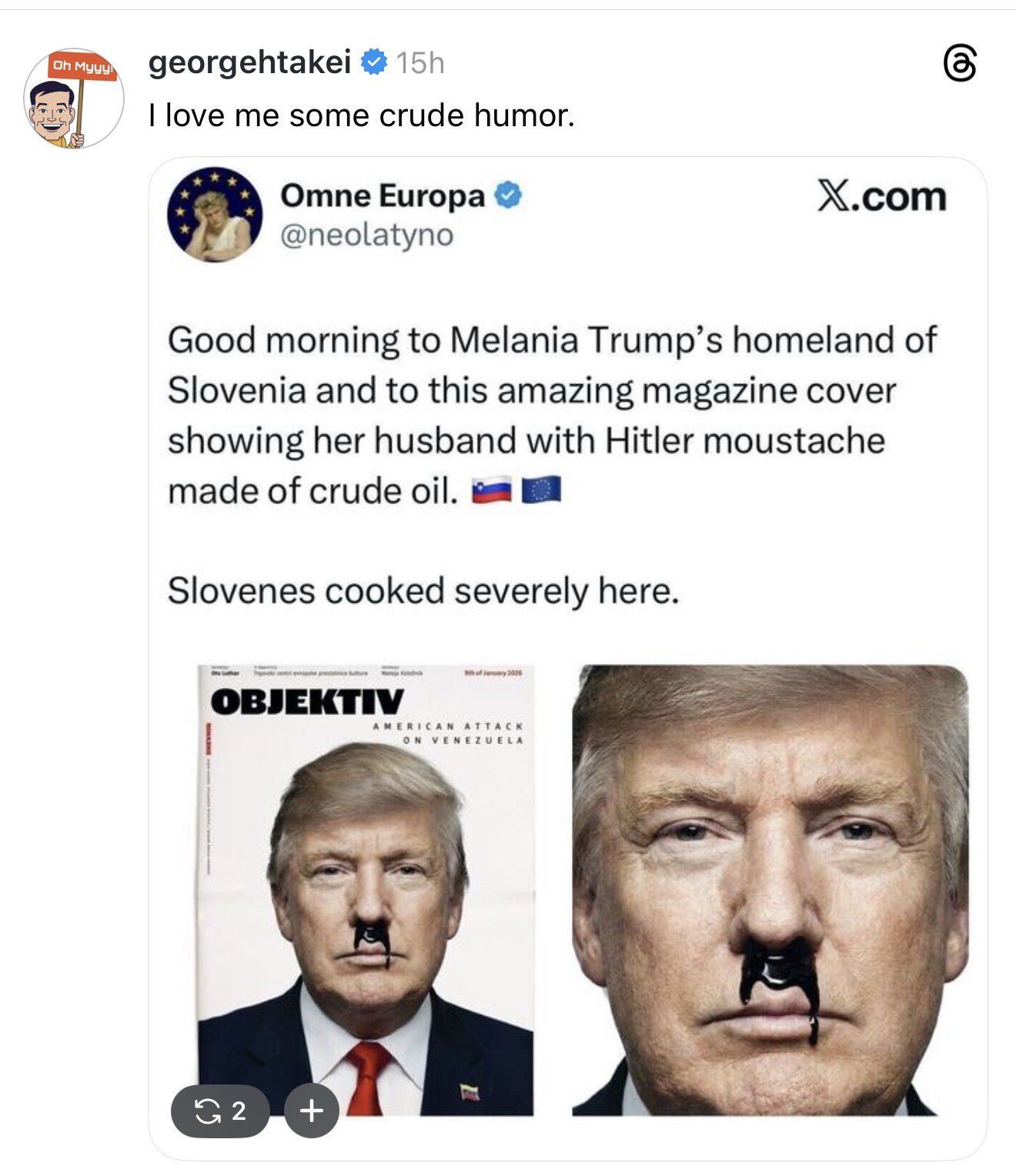
Task: Click verified badge beside georgehtakei
Action: point(373,62)
